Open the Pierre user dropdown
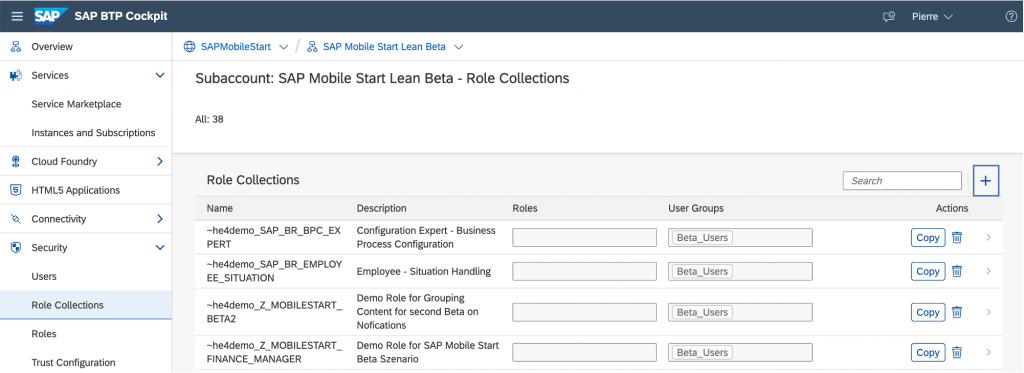Screen dimensions: 1024x373 pos(932,16)
